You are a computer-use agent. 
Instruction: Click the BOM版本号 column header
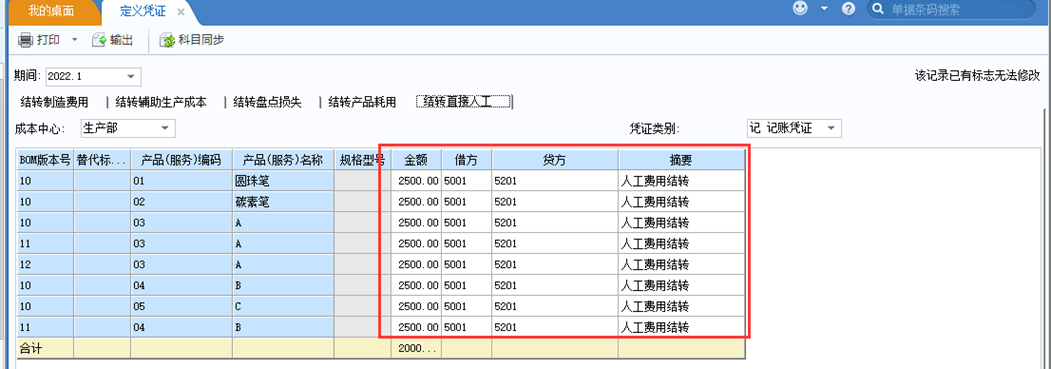pos(45,159)
